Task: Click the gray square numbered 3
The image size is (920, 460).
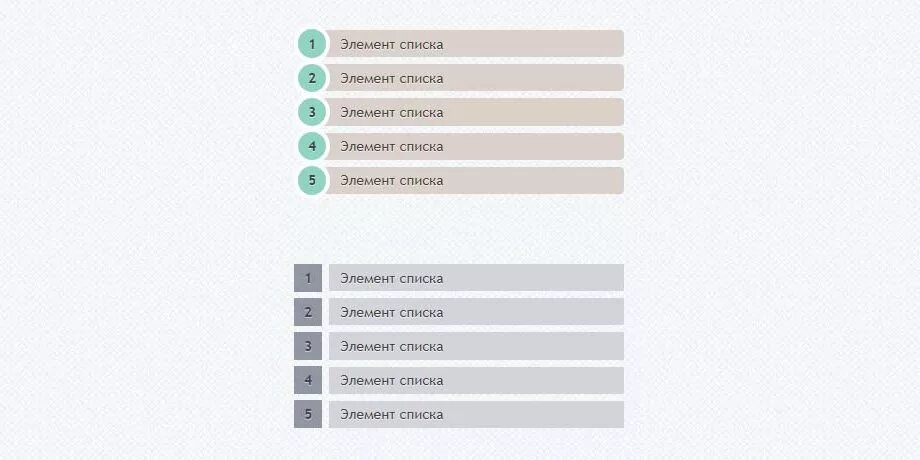Action: point(308,346)
